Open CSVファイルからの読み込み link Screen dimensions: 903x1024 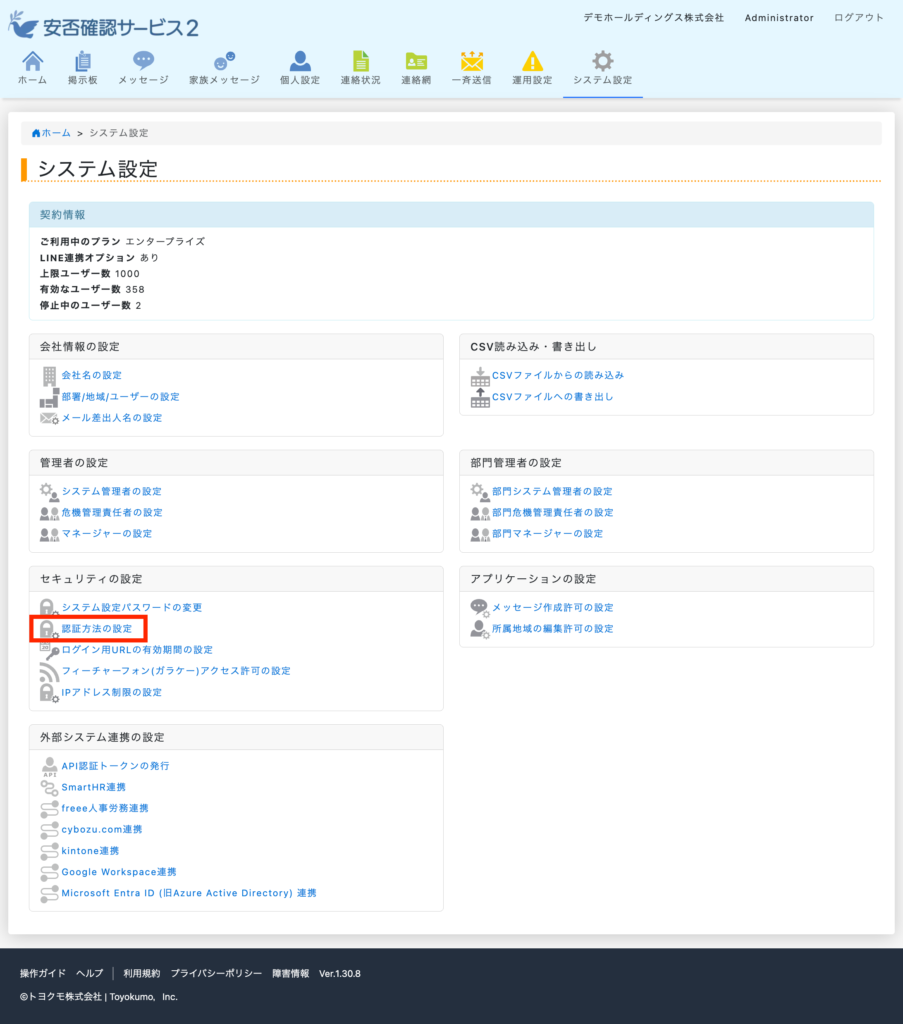click(x=558, y=376)
